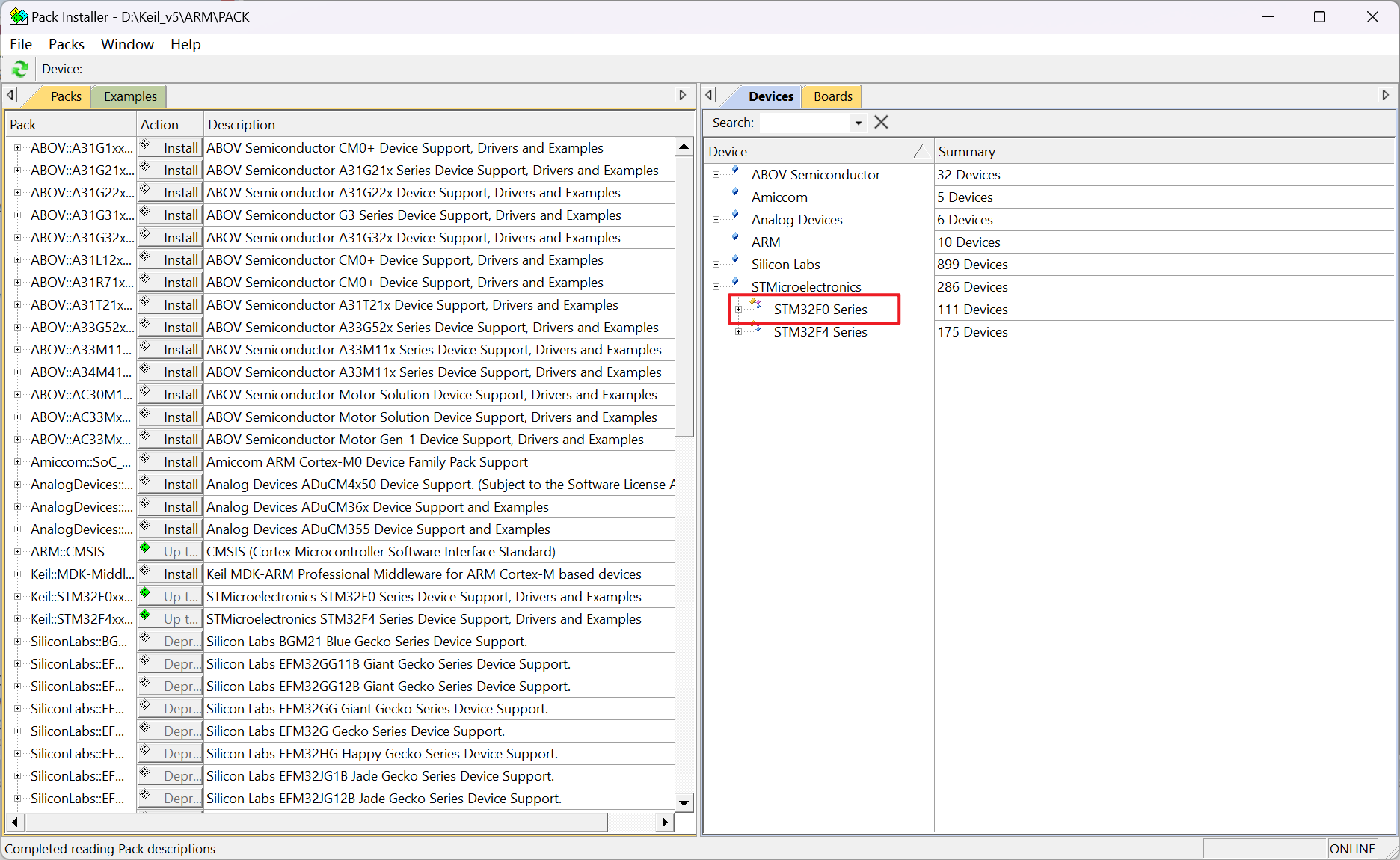Screen dimensions: 1400x860
Task: Expand the Amiccom device node
Action: pyautogui.click(x=716, y=197)
